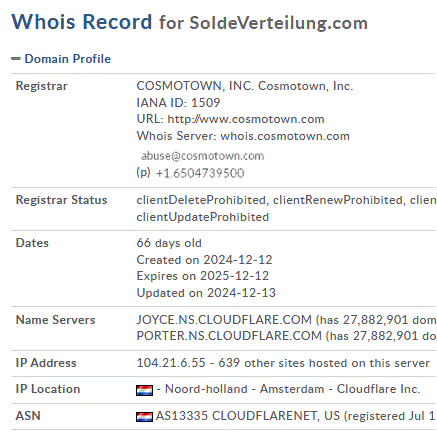Click the minus icon beside Domain Profile
This screenshot has height=436, width=437.
[16, 59]
